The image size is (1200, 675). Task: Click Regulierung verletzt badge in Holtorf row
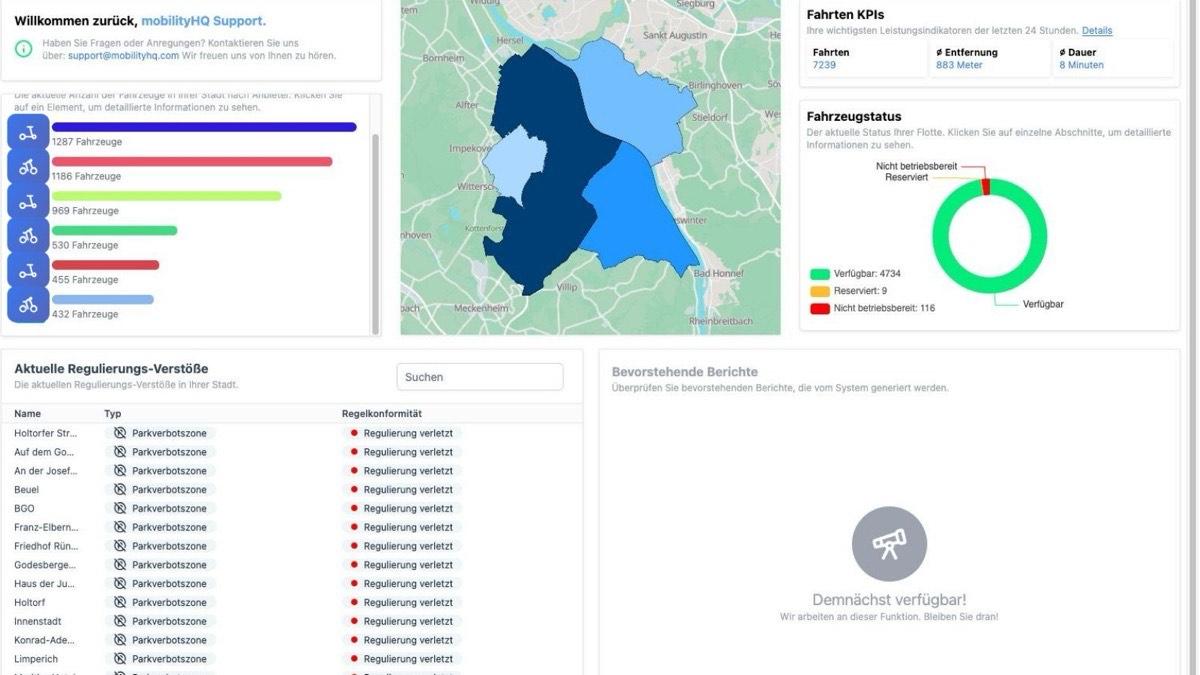coord(402,602)
